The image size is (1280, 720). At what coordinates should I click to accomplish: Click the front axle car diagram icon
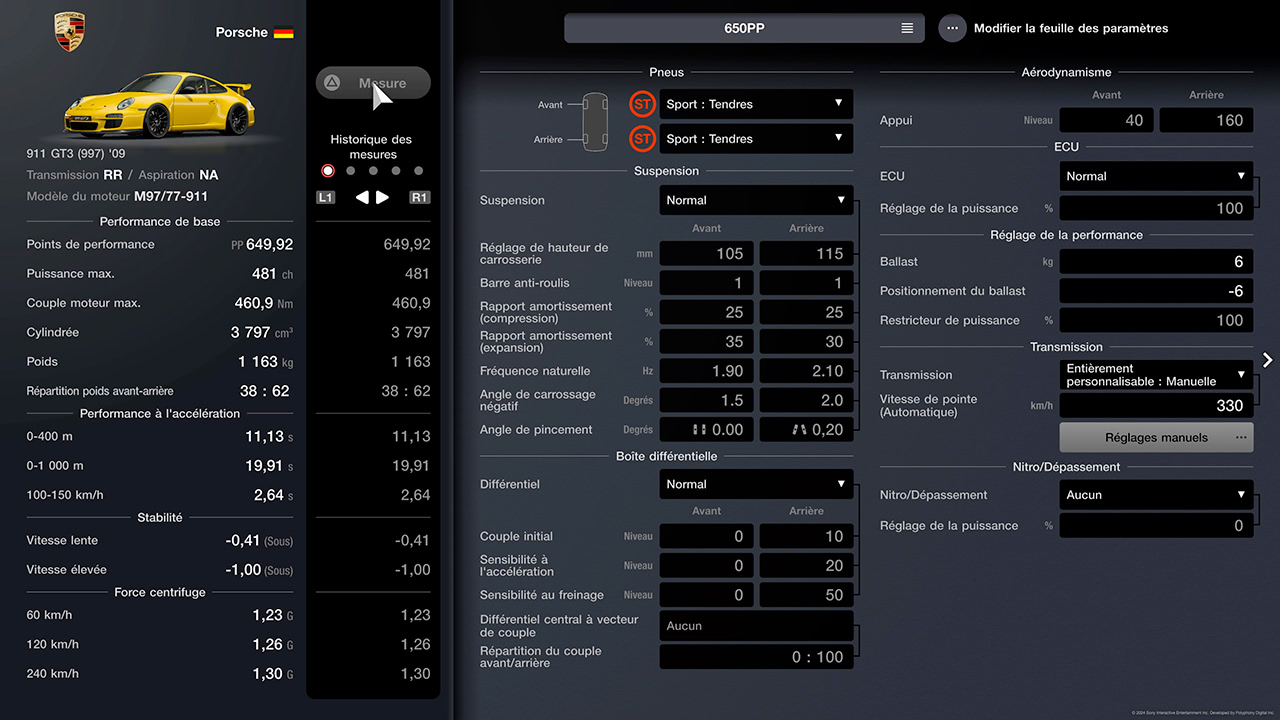coord(595,104)
